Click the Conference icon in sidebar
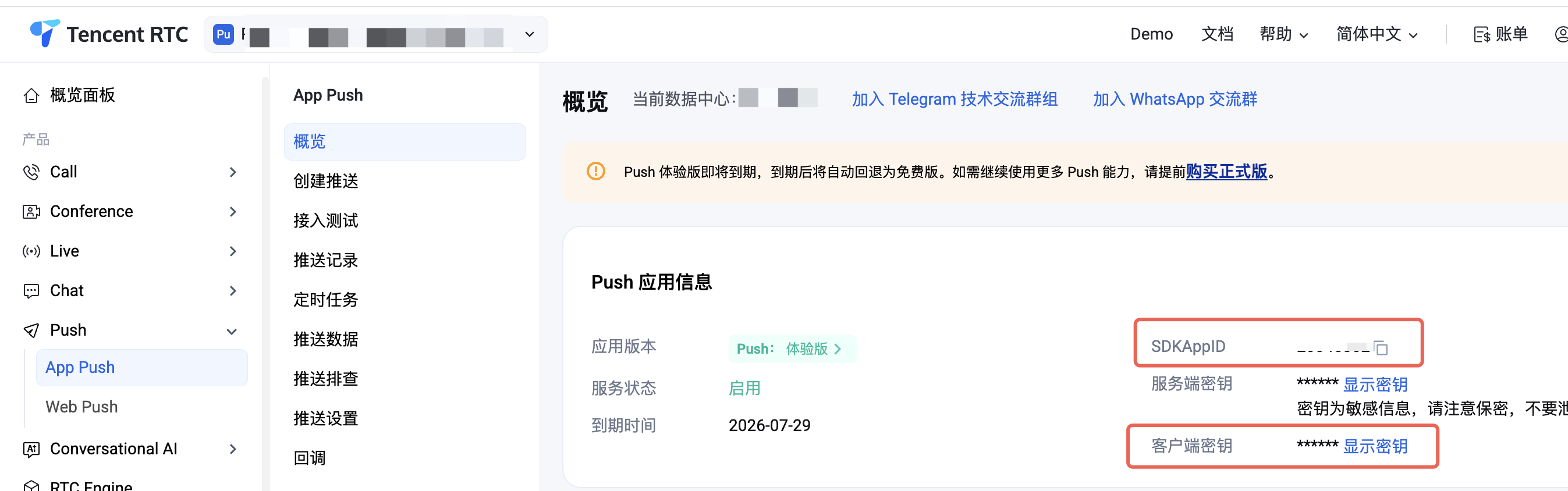The height and width of the screenshot is (491, 1568). click(x=31, y=212)
